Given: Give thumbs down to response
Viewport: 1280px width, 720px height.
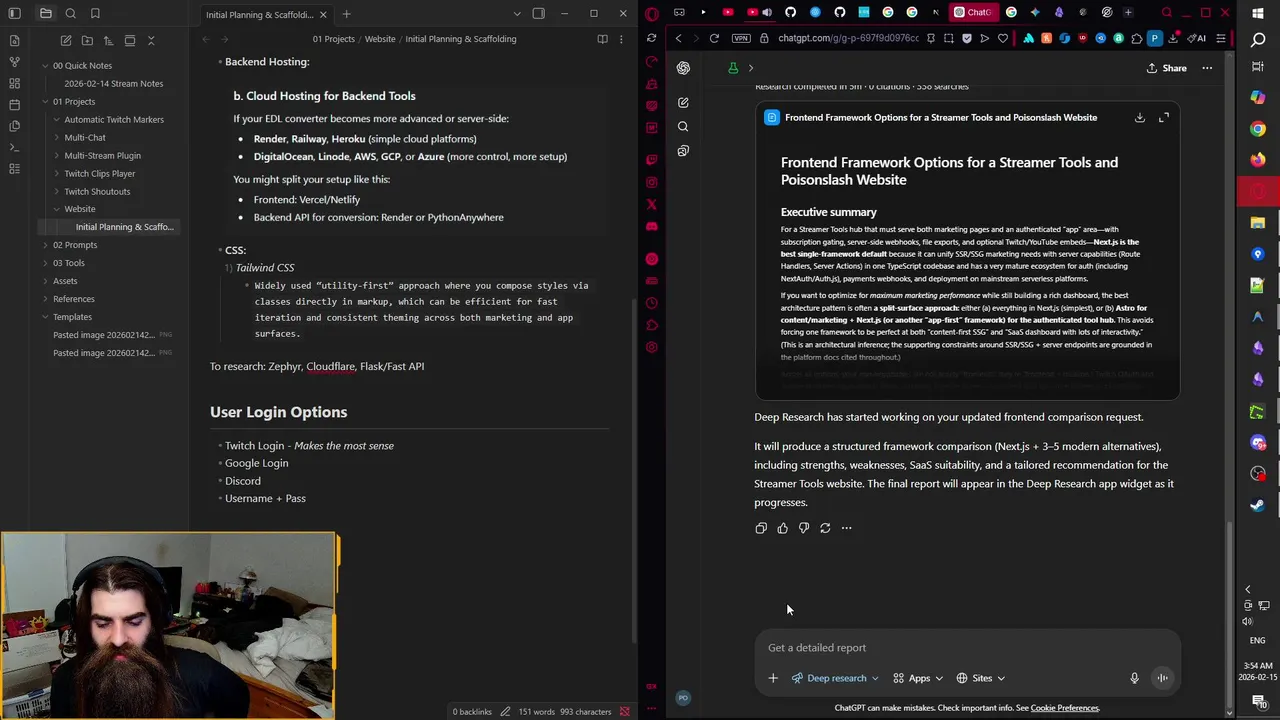Looking at the screenshot, I should coord(804,528).
